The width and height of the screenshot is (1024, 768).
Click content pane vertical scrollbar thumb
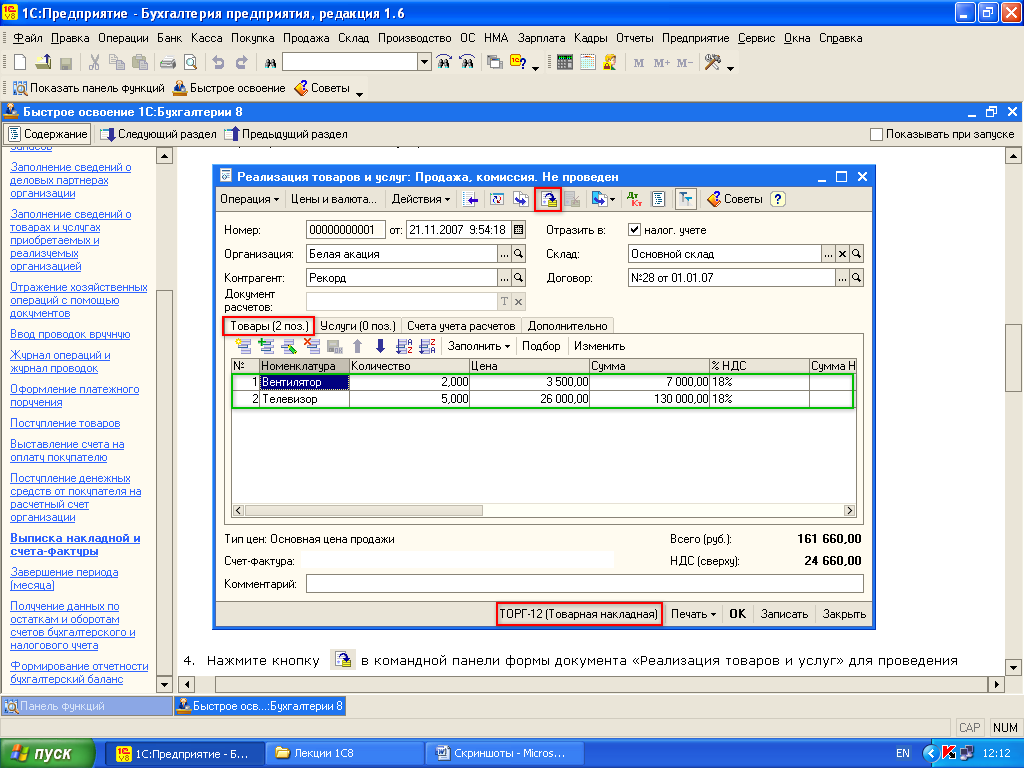point(1013,358)
